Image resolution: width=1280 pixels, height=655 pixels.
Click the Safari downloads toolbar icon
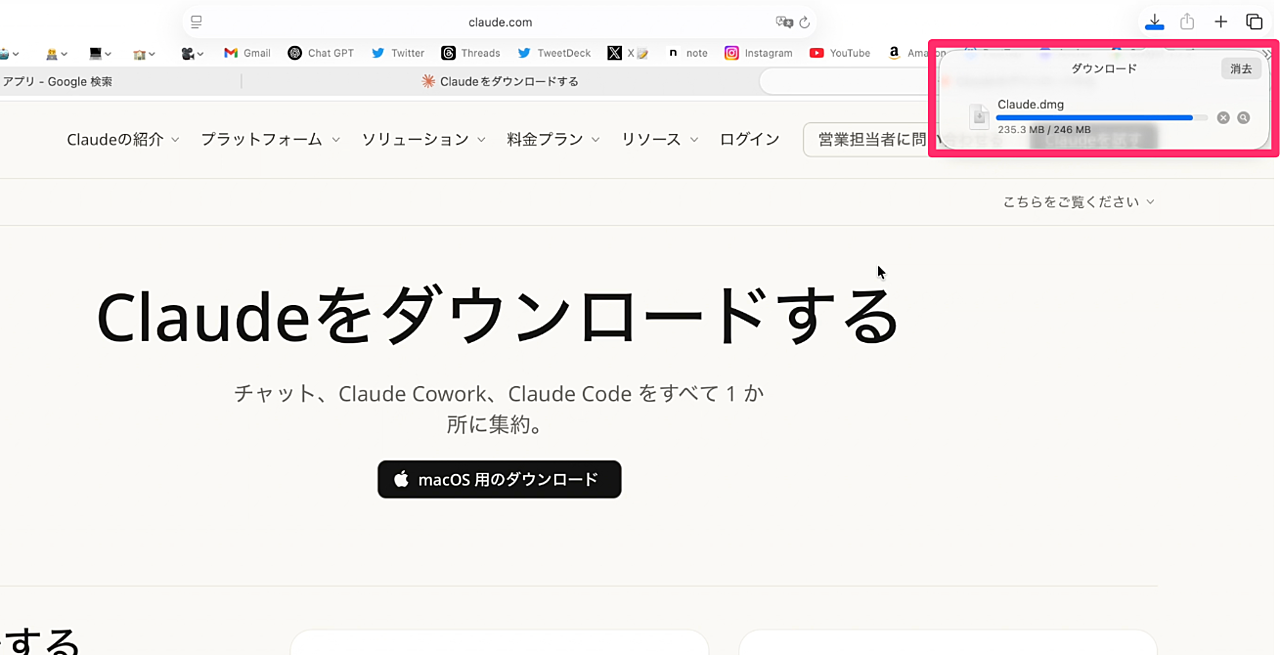[1154, 22]
